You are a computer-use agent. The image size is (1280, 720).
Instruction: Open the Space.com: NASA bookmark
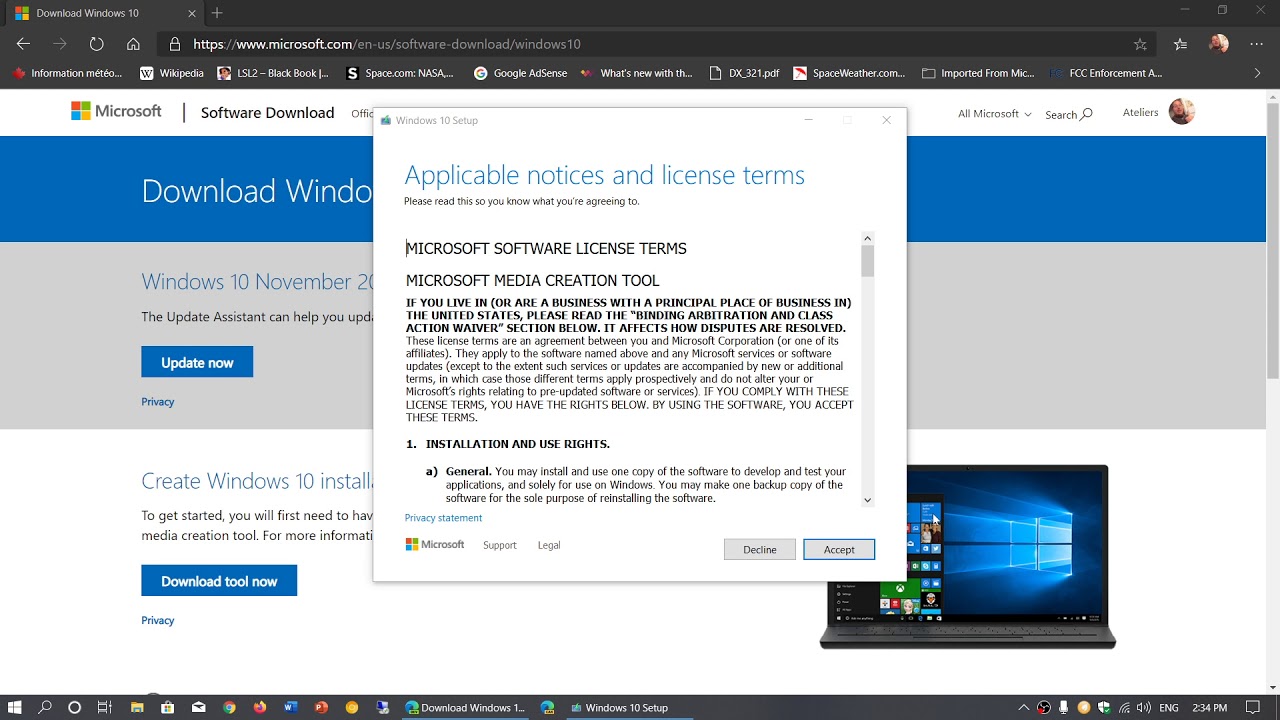point(400,73)
